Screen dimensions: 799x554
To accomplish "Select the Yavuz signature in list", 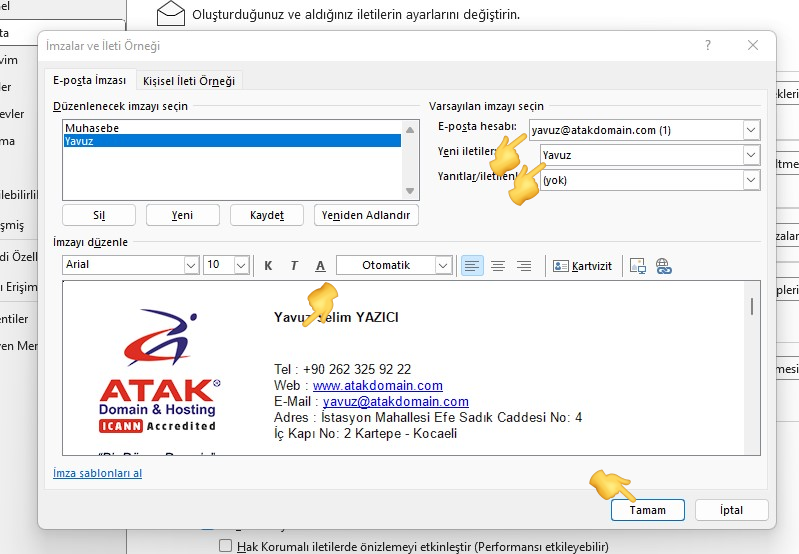I will point(232,141).
